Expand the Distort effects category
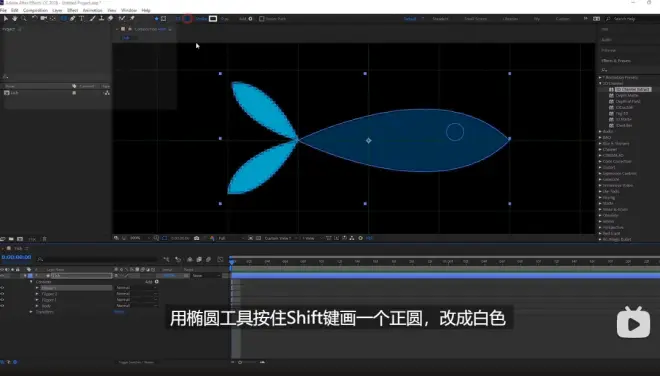 pos(600,168)
